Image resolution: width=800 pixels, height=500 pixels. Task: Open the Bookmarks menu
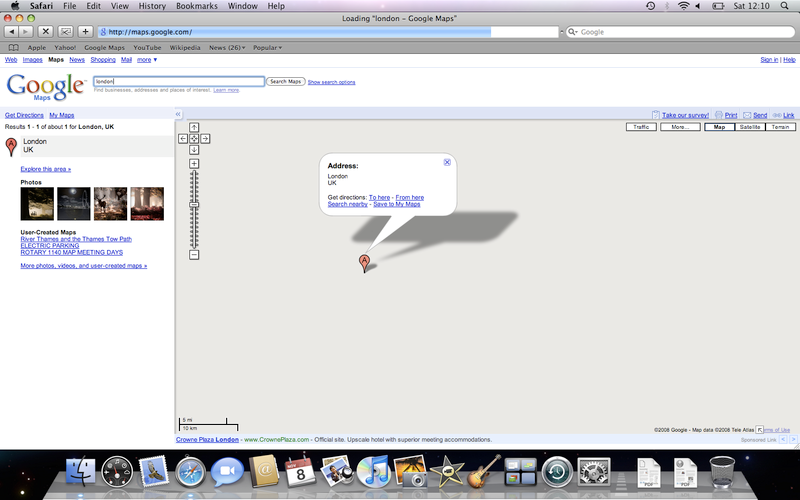(x=196, y=6)
